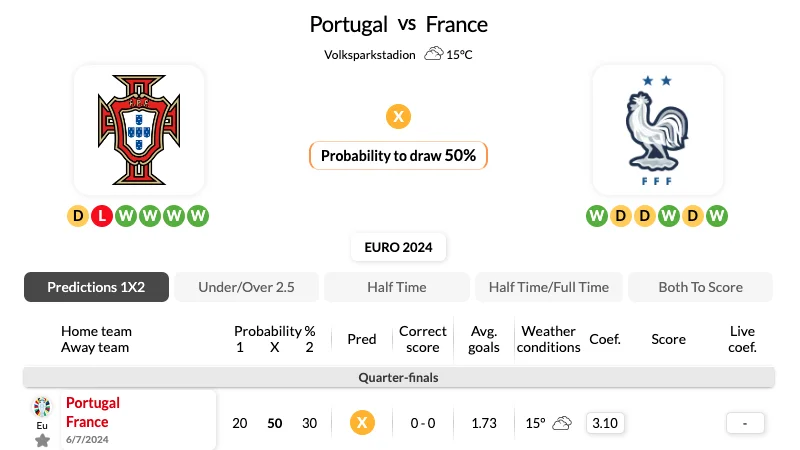Click the Portugal team crest logo
The height and width of the screenshot is (450, 800).
(x=139, y=130)
